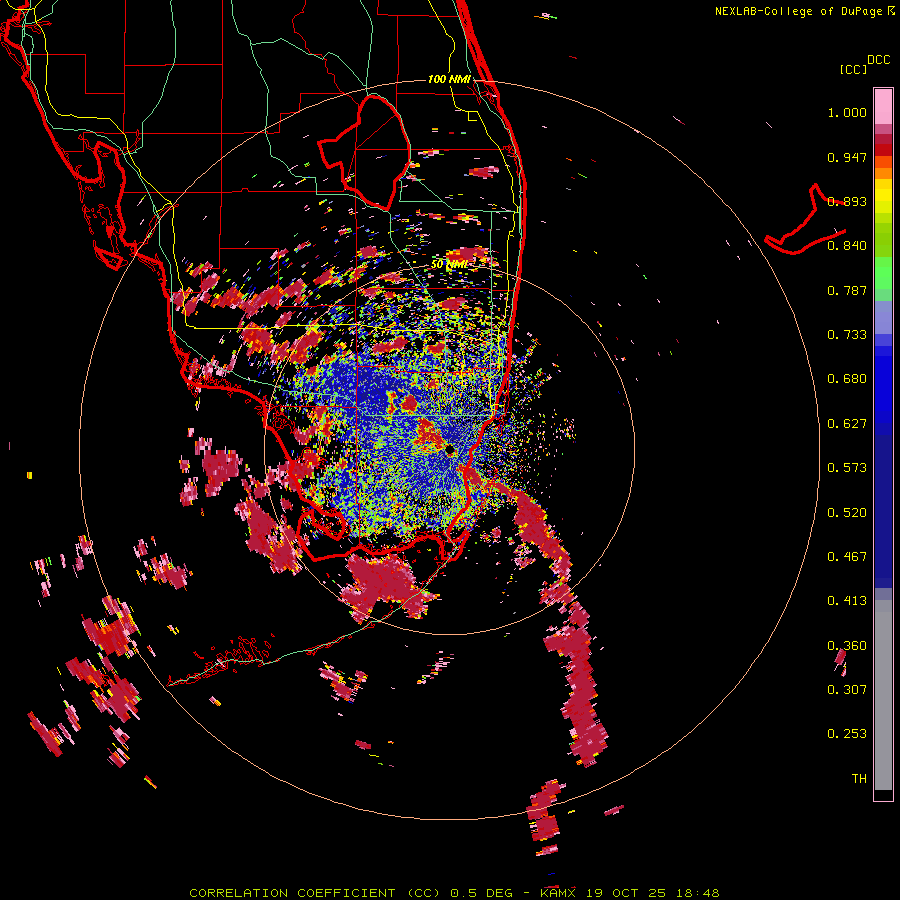The width and height of the screenshot is (900, 900).
Task: Click the DCC label above the color scale
Action: click(878, 60)
